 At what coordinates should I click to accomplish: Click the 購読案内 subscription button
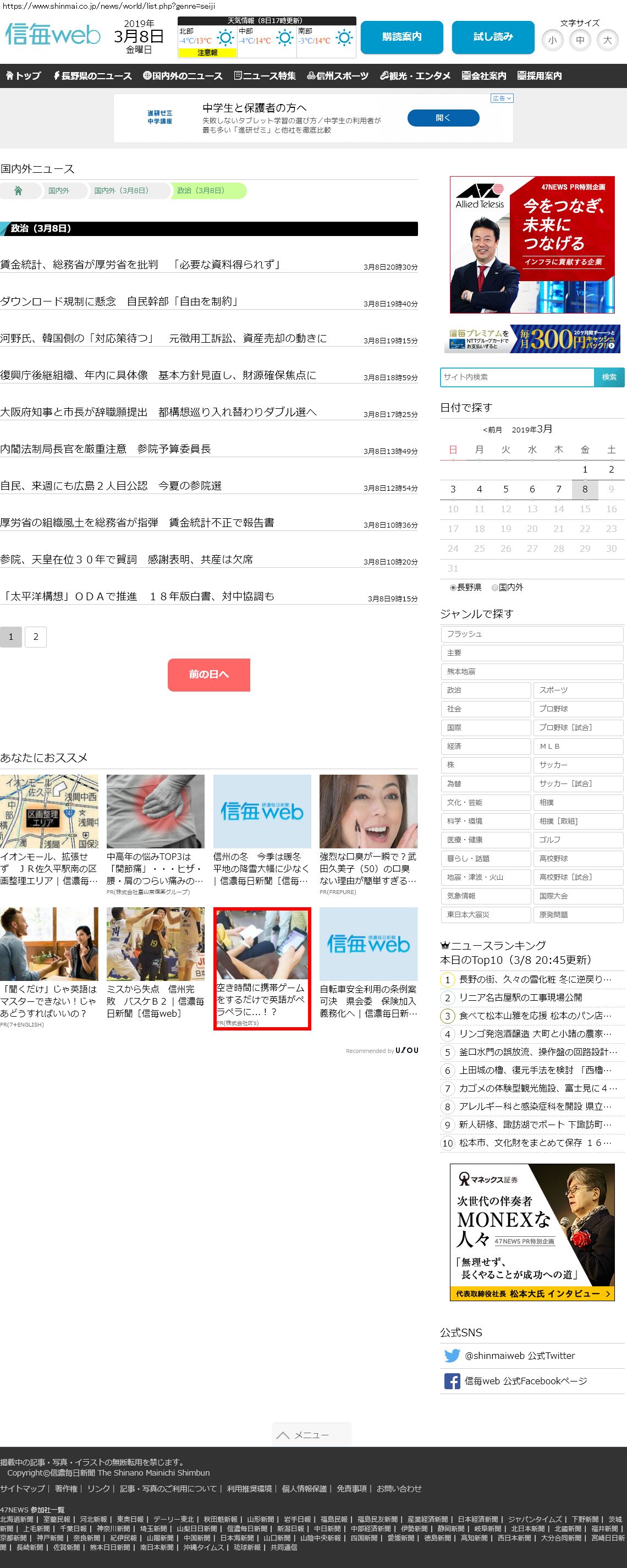401,37
